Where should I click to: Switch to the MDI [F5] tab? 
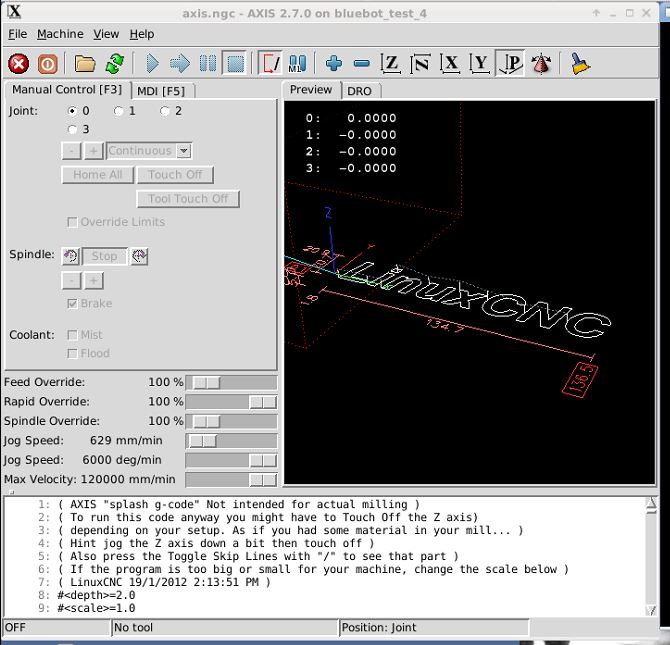pyautogui.click(x=161, y=91)
